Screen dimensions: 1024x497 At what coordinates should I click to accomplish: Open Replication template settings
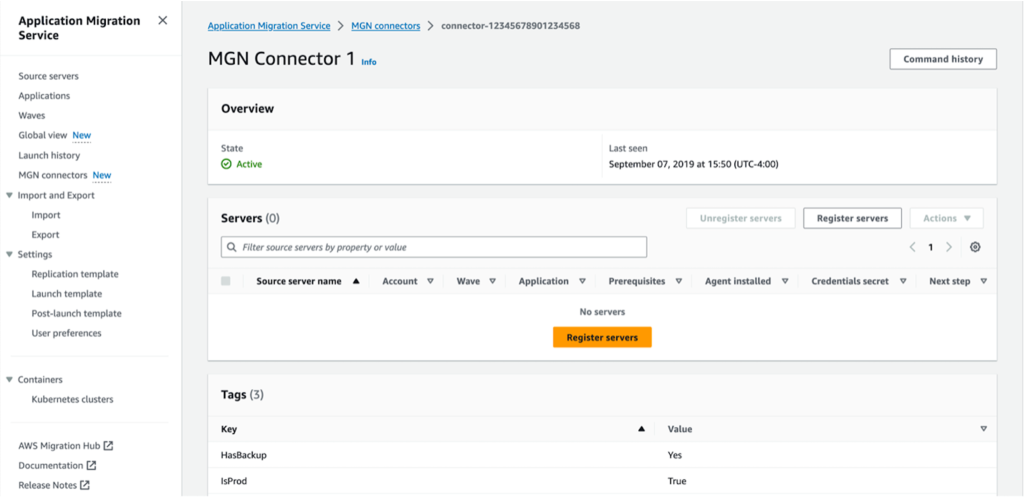point(75,274)
